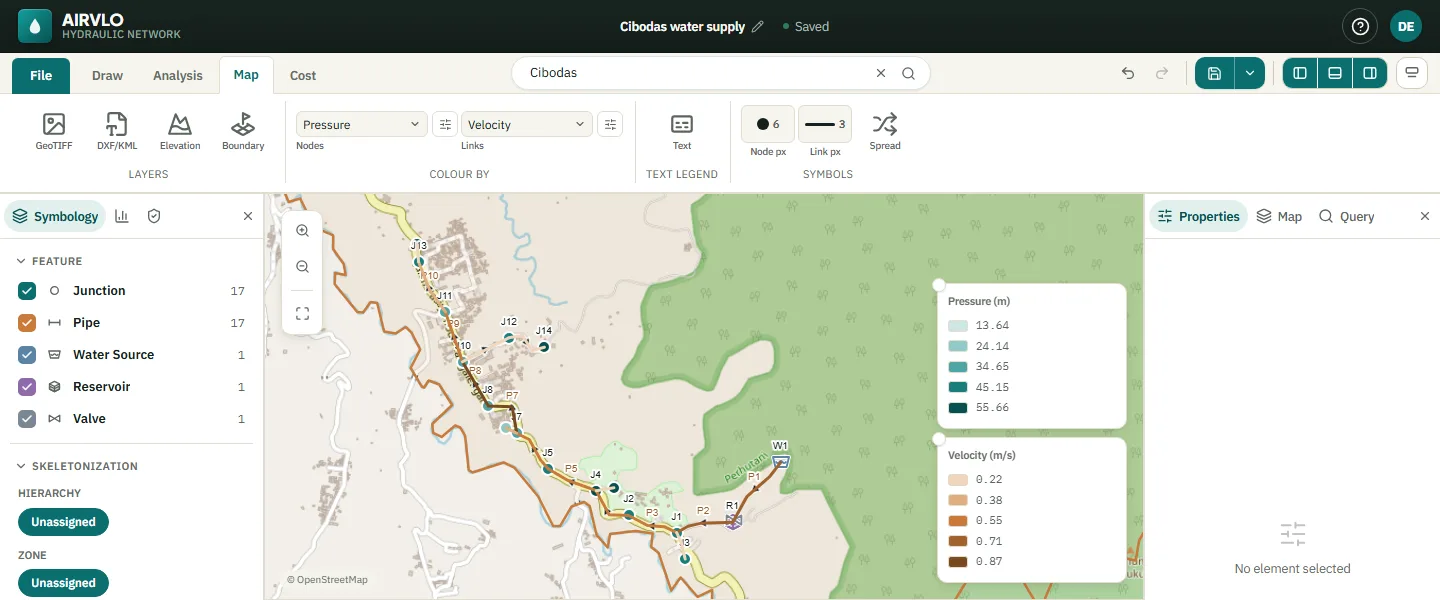The height and width of the screenshot is (600, 1440).
Task: Open the Properties panel tab
Action: (1198, 216)
